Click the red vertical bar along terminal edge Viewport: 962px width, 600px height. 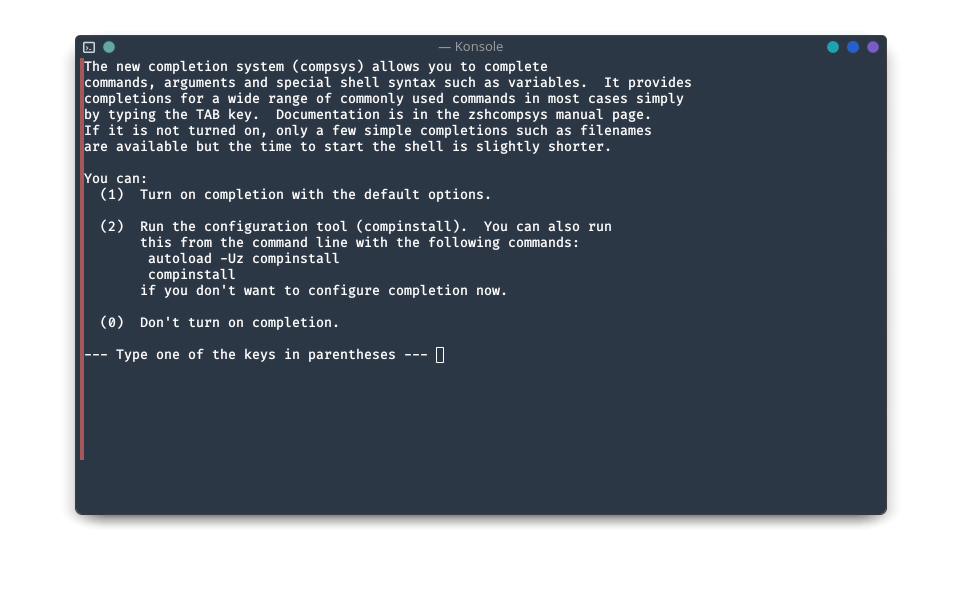82,259
